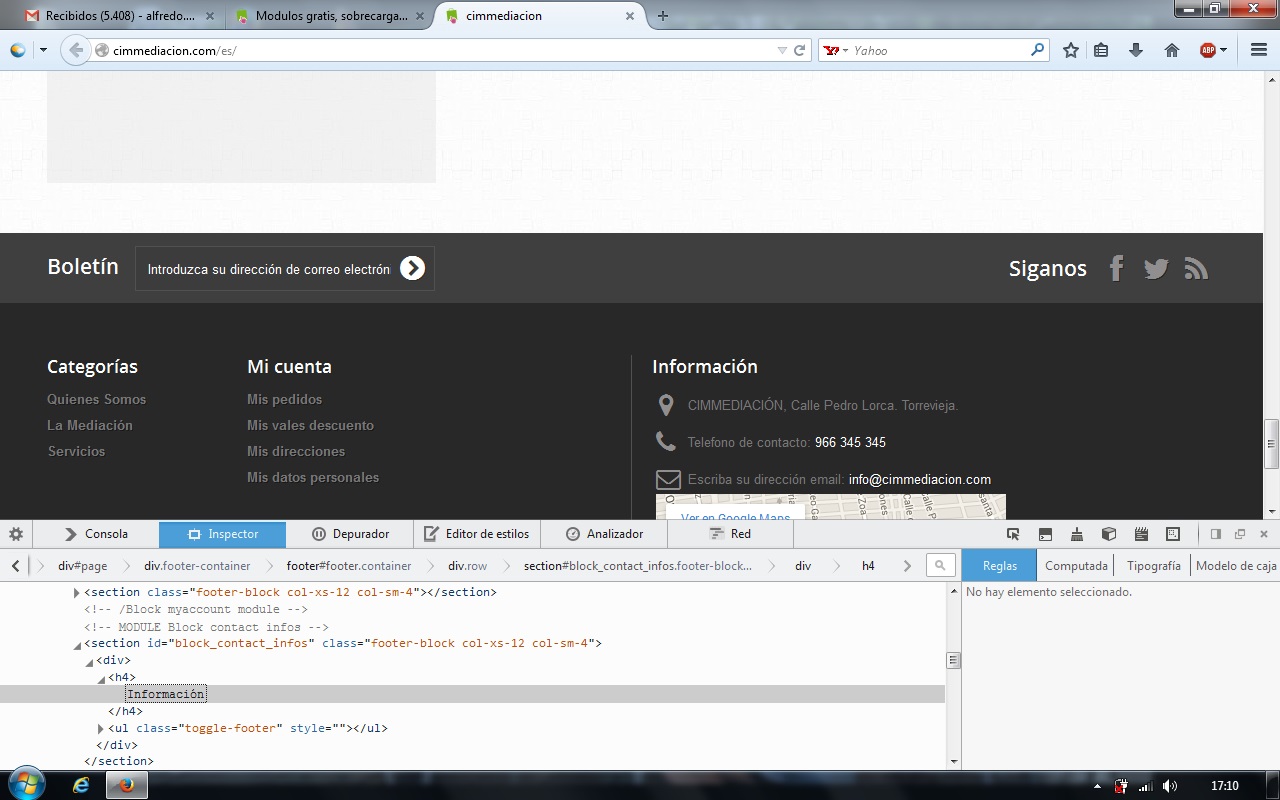Click the site identity globe icon
1280x800 pixels.
(x=102, y=50)
